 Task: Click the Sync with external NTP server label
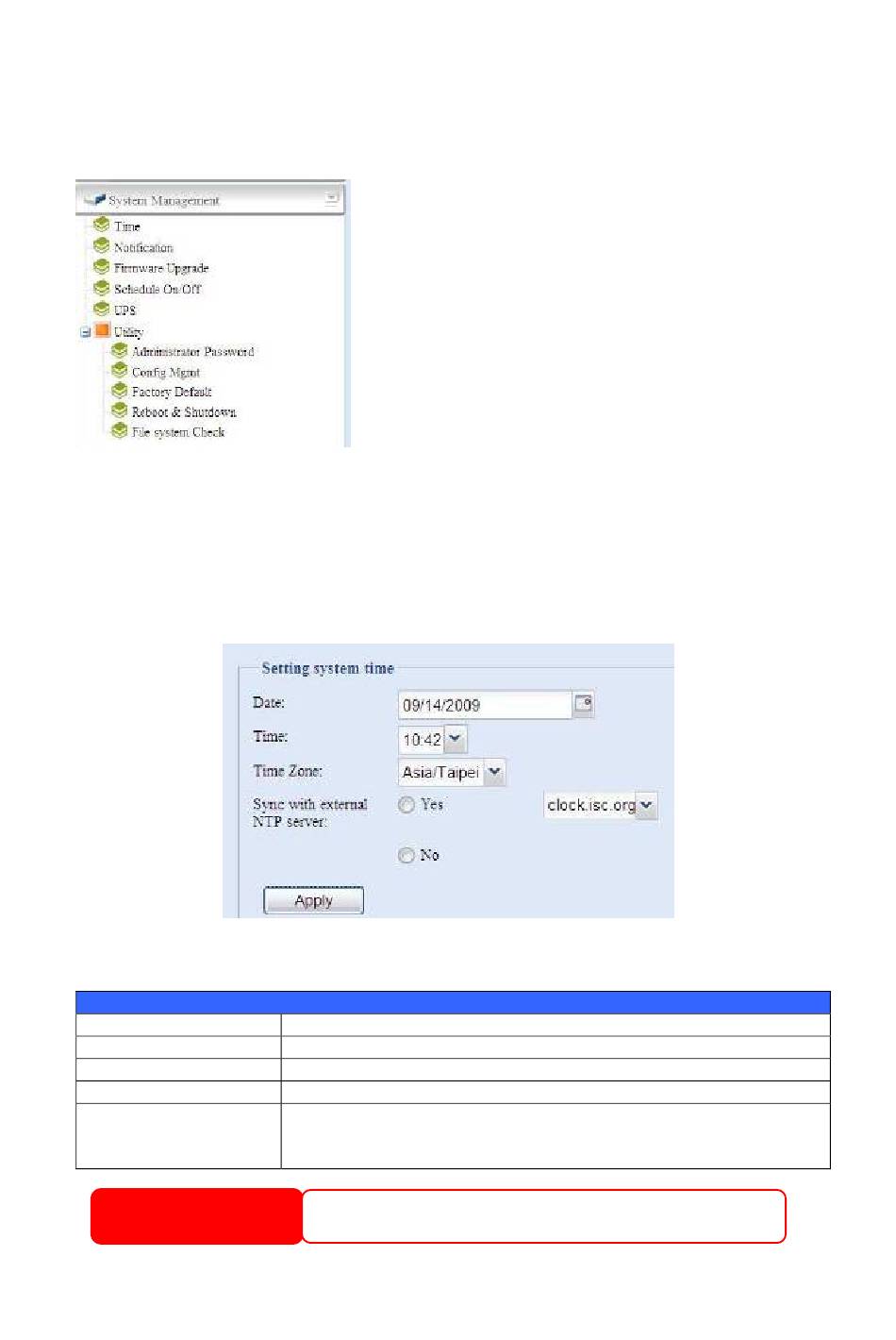click(310, 812)
